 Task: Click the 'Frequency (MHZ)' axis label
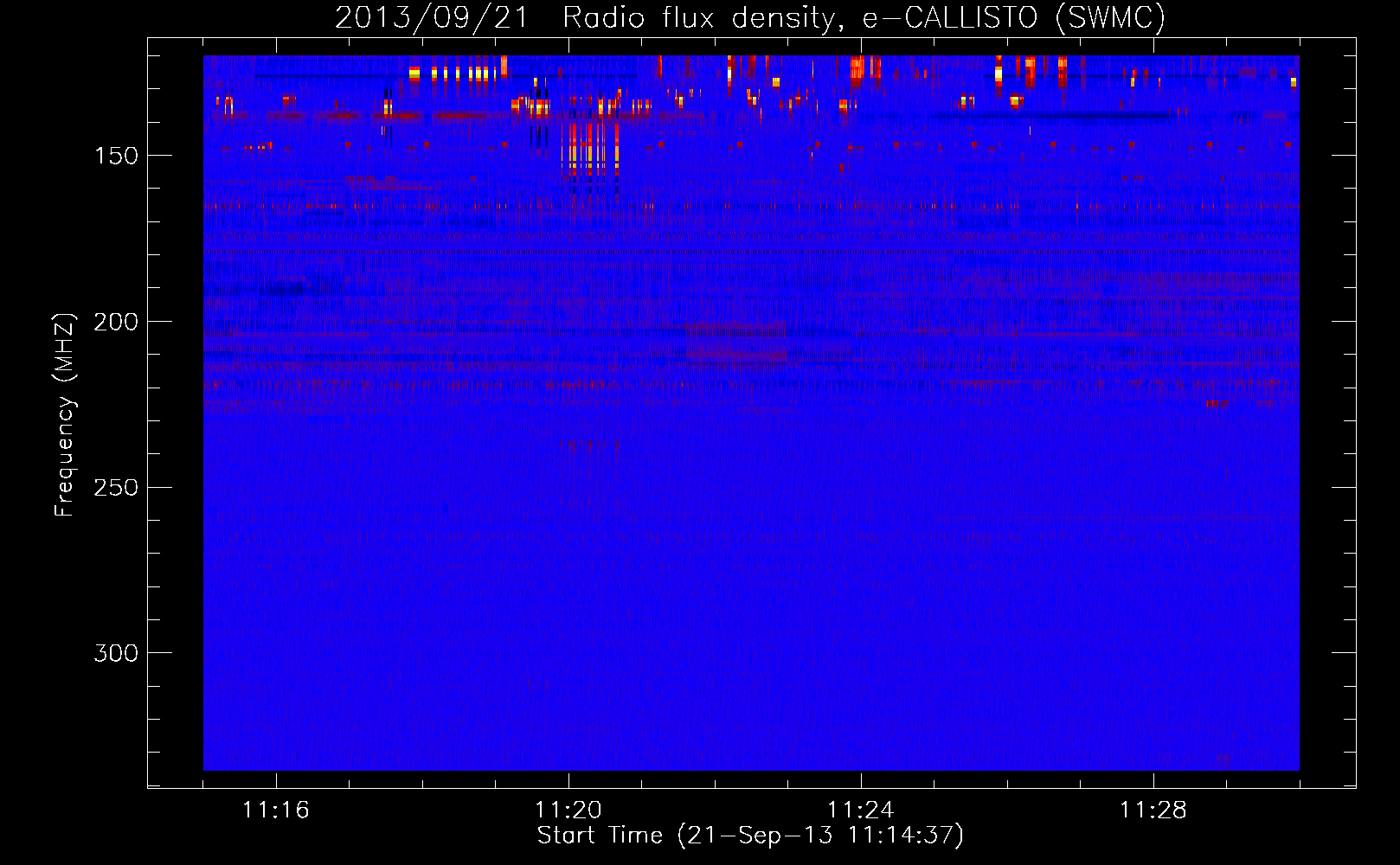pos(65,415)
